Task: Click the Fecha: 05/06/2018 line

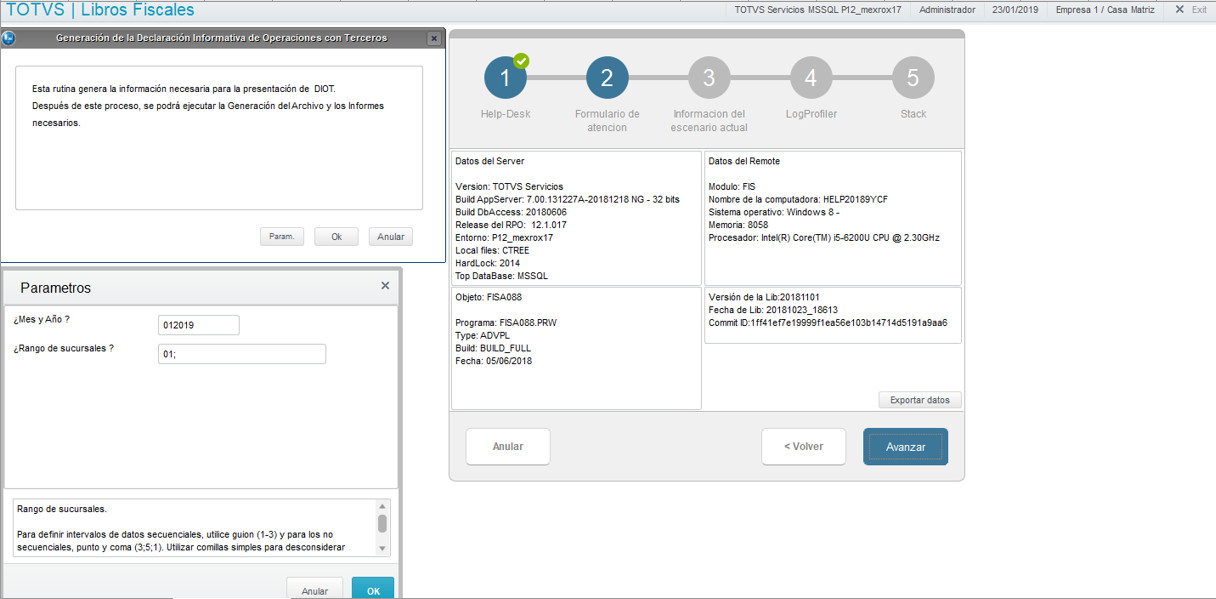Action: [493, 361]
